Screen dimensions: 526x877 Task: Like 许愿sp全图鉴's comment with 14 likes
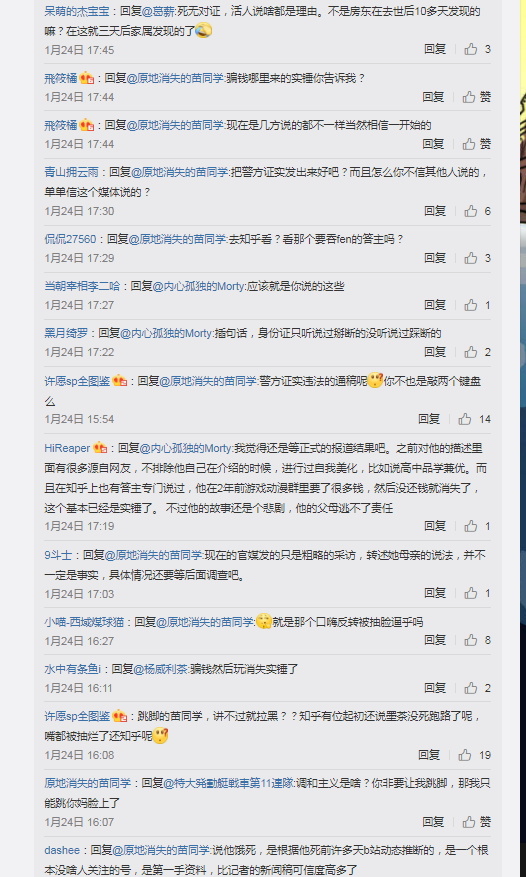point(465,419)
